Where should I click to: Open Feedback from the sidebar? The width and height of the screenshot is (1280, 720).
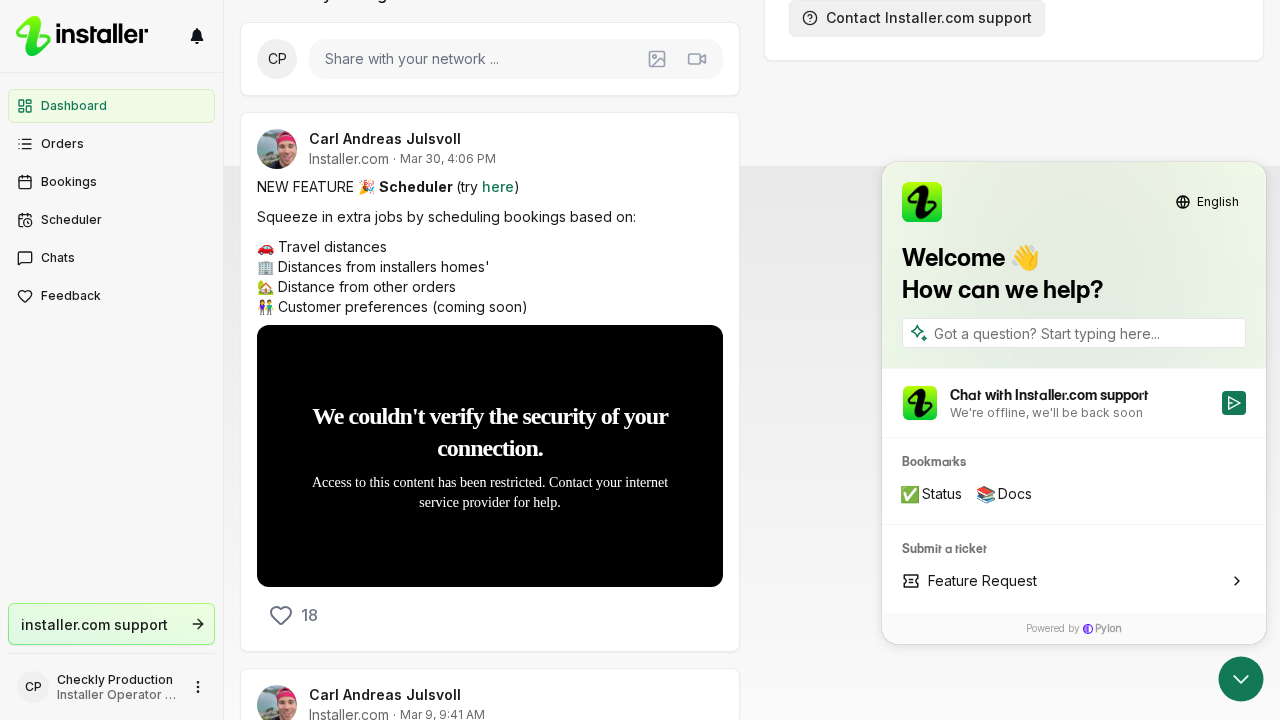click(x=111, y=296)
